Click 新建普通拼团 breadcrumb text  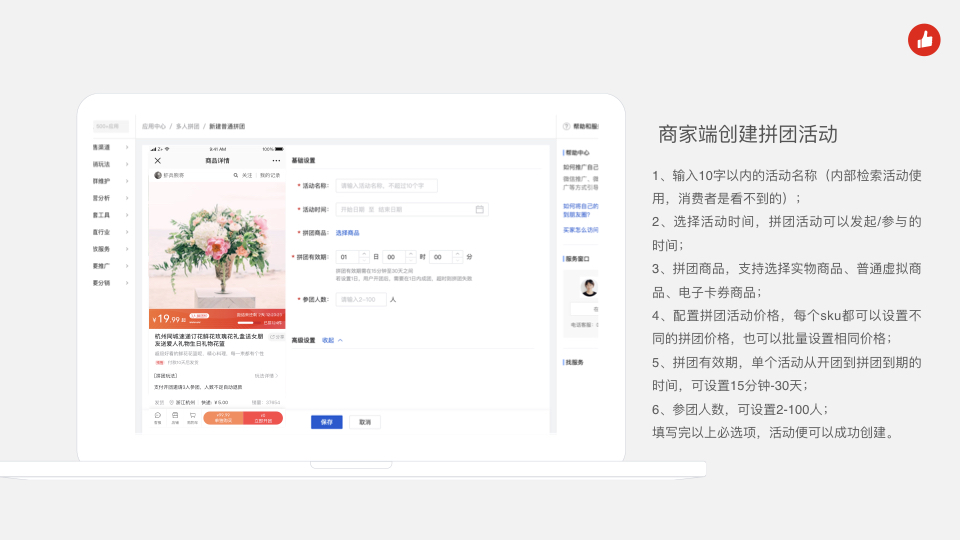(x=227, y=126)
